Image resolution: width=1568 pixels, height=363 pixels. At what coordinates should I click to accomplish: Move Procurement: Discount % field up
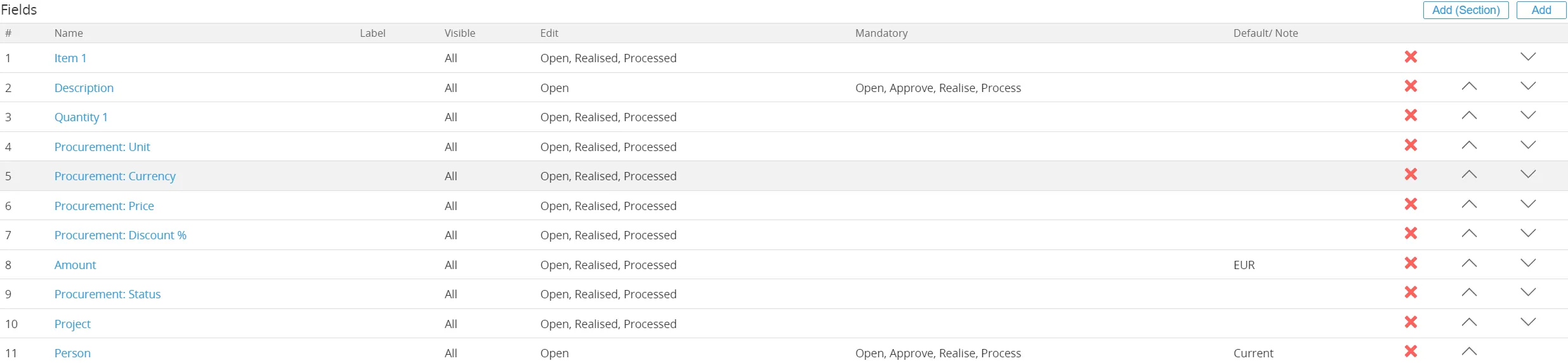click(x=1469, y=234)
